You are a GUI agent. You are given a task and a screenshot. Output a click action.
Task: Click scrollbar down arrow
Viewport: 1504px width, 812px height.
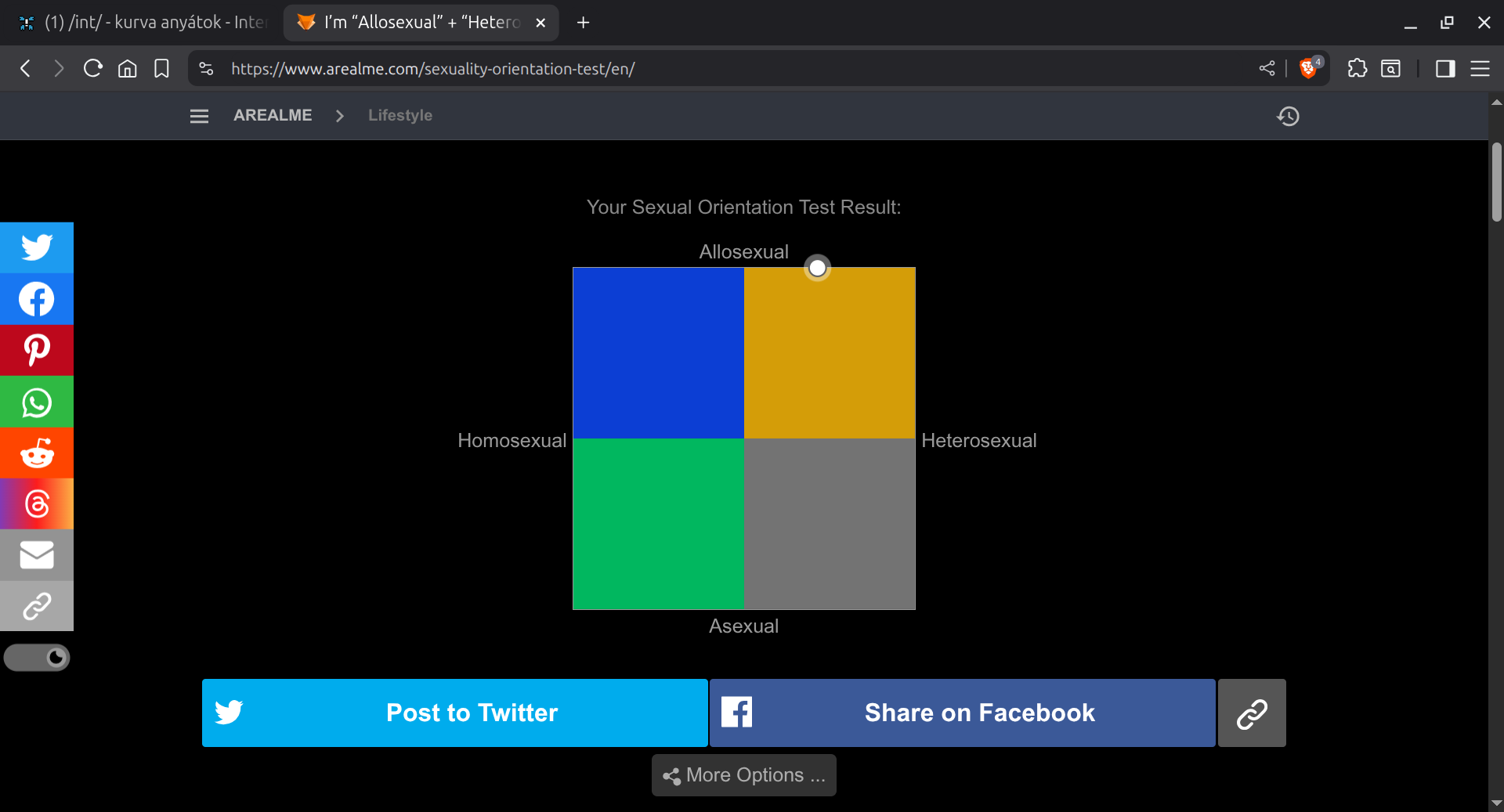coord(1496,803)
